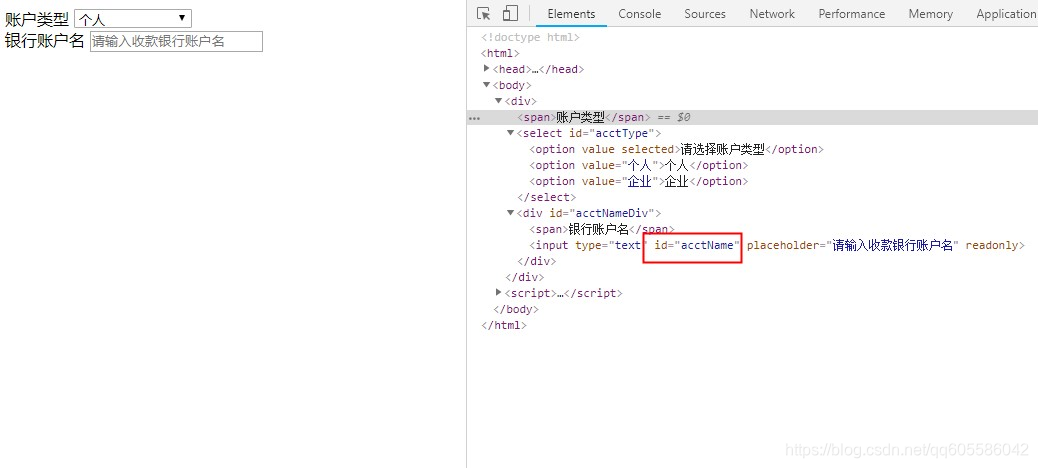Expand the script node arrow
This screenshot has width=1038, height=468.
[498, 292]
